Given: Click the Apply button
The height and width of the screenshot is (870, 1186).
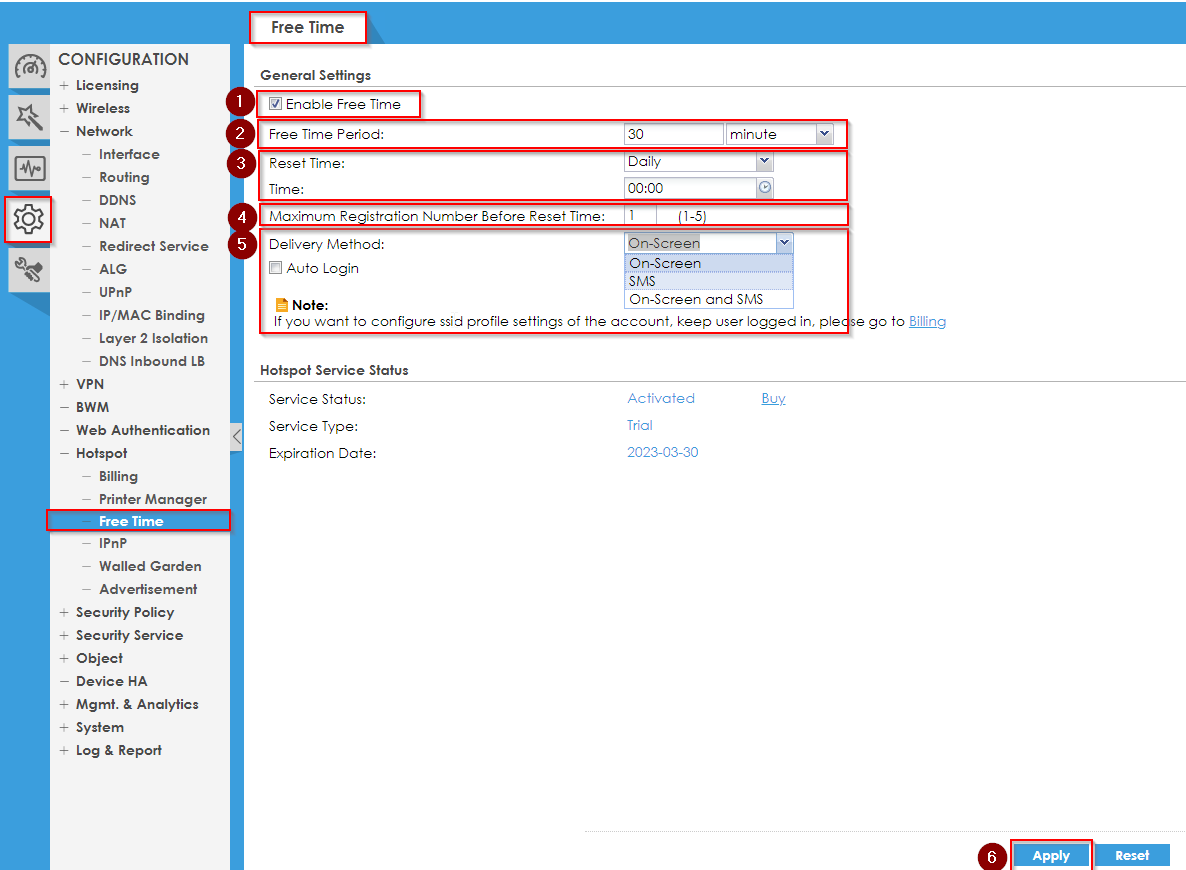Looking at the screenshot, I should pos(1050,855).
